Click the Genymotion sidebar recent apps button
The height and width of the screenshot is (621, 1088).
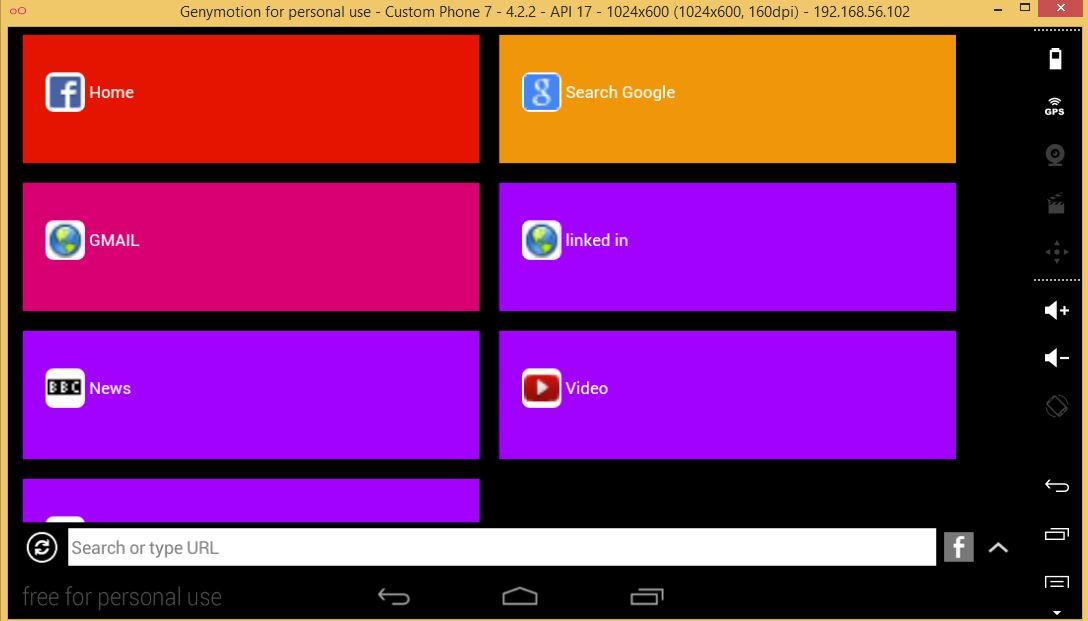pyautogui.click(x=1057, y=534)
